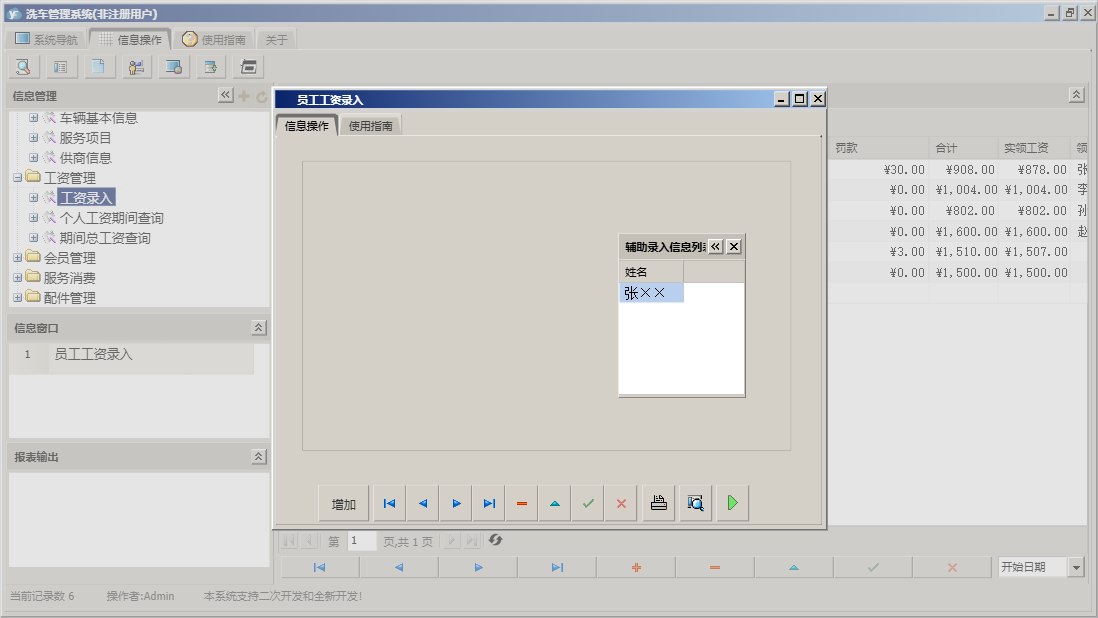Switch to the 系统导航 main tab
Screen dimensions: 1098x618
(46, 39)
